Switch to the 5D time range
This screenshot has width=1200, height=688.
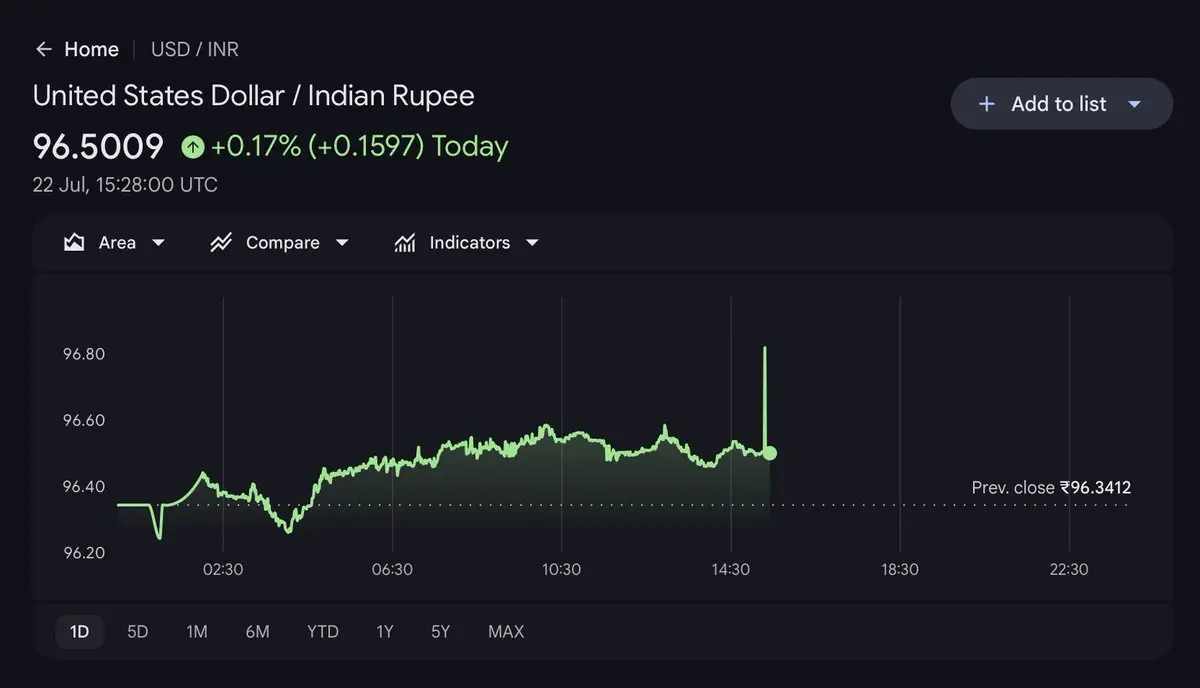point(138,632)
